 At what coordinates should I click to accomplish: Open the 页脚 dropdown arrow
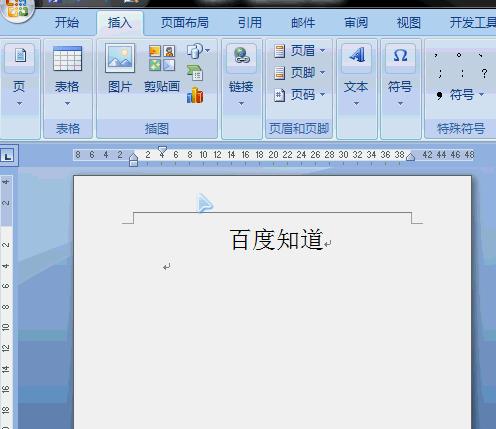pos(322,72)
